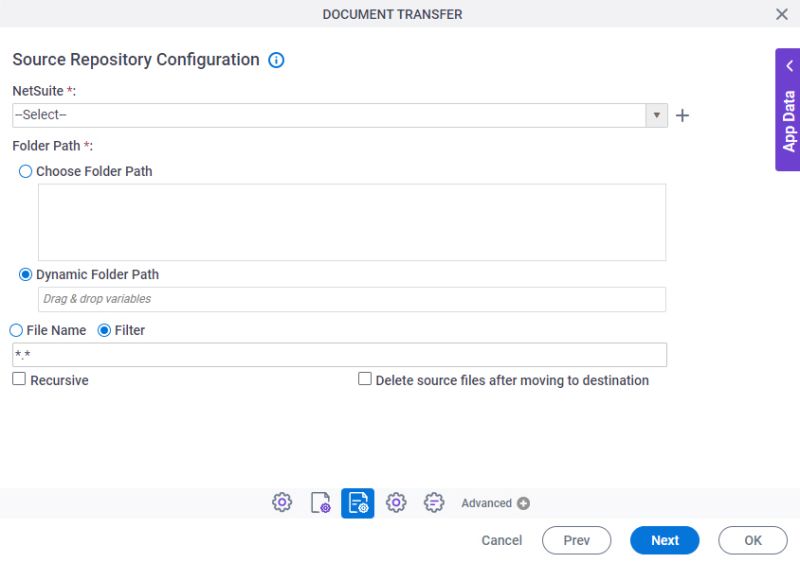800x563 pixels.
Task: Add a new NetSuite access token with plus icon
Action: (x=682, y=115)
